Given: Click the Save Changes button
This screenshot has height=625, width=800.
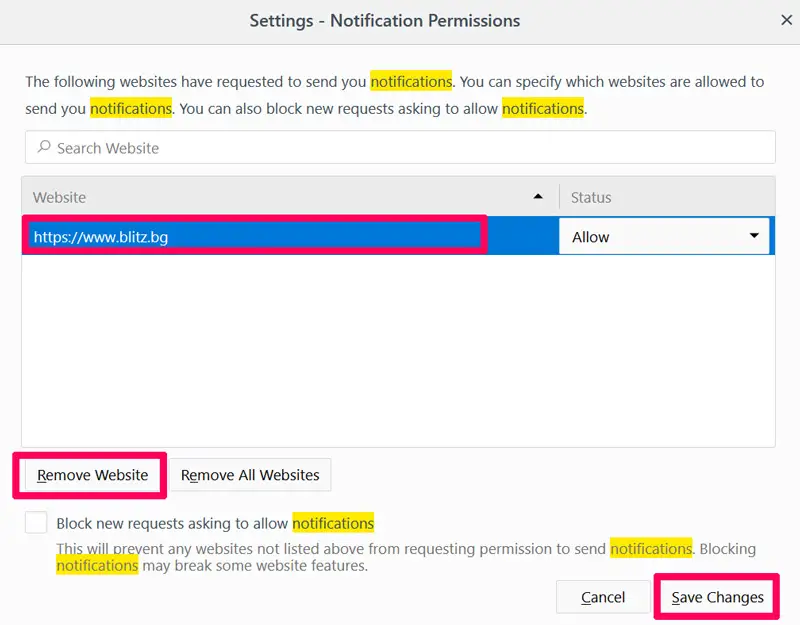Looking at the screenshot, I should [x=717, y=597].
